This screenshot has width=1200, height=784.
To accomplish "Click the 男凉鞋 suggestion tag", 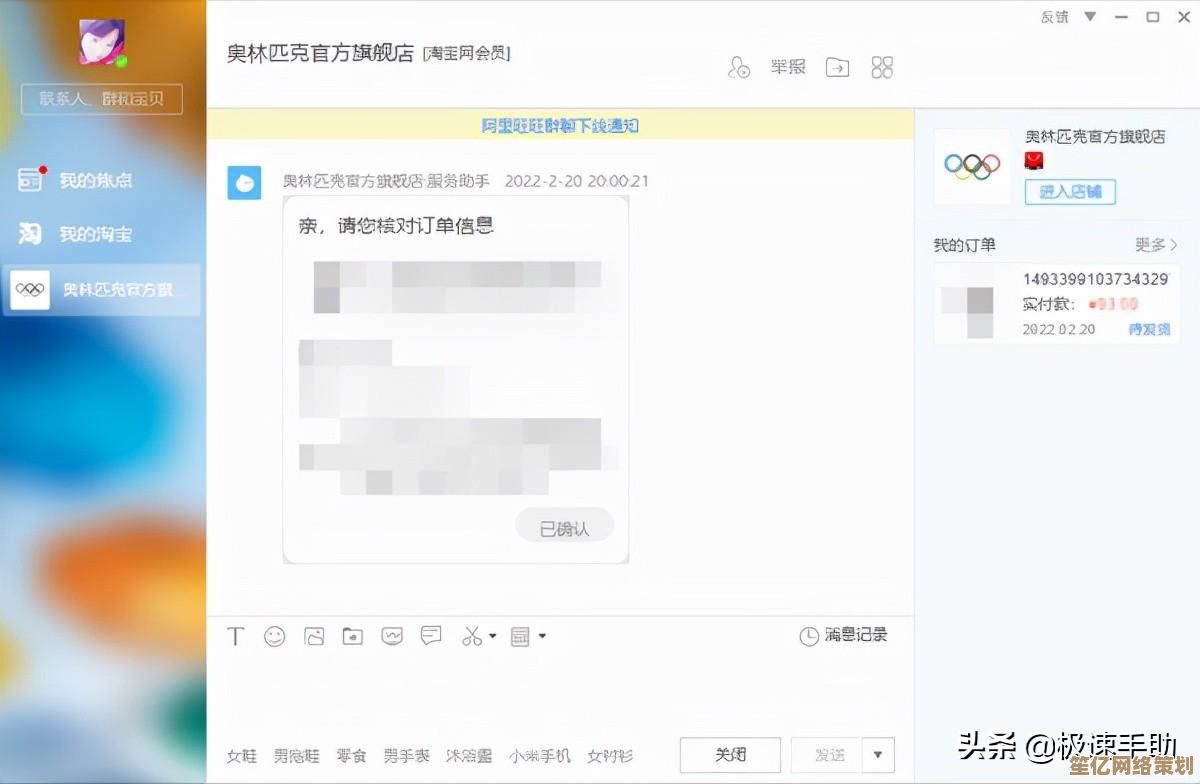I will click(x=297, y=756).
